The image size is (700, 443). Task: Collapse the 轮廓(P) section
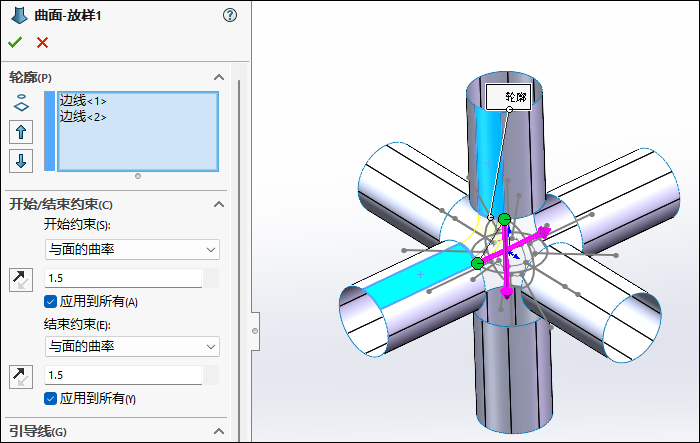pyautogui.click(x=219, y=77)
